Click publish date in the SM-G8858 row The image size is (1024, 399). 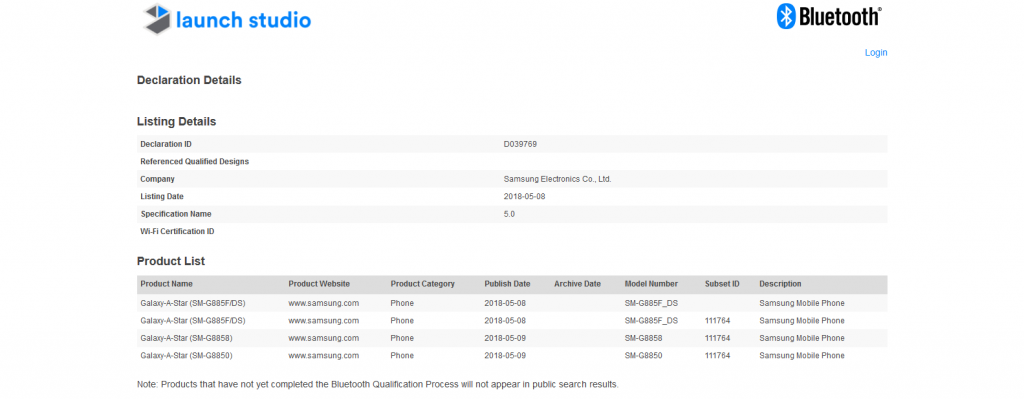pyautogui.click(x=505, y=338)
